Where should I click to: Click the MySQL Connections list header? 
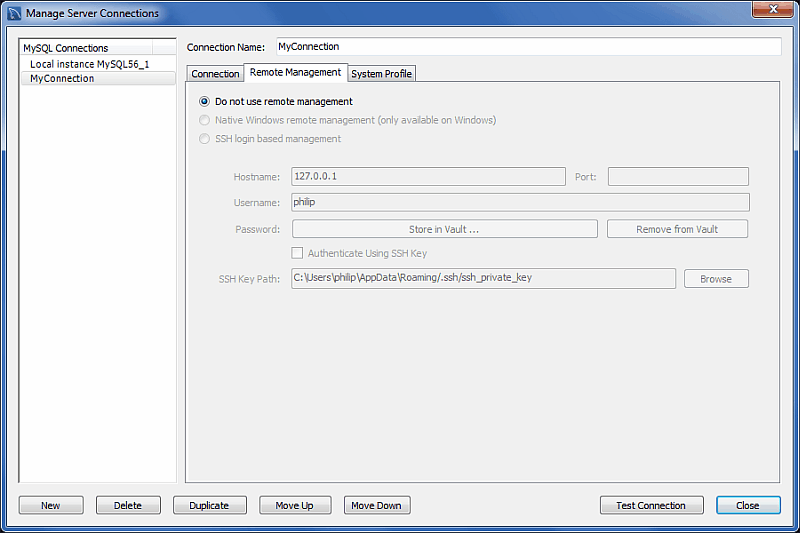(66, 48)
